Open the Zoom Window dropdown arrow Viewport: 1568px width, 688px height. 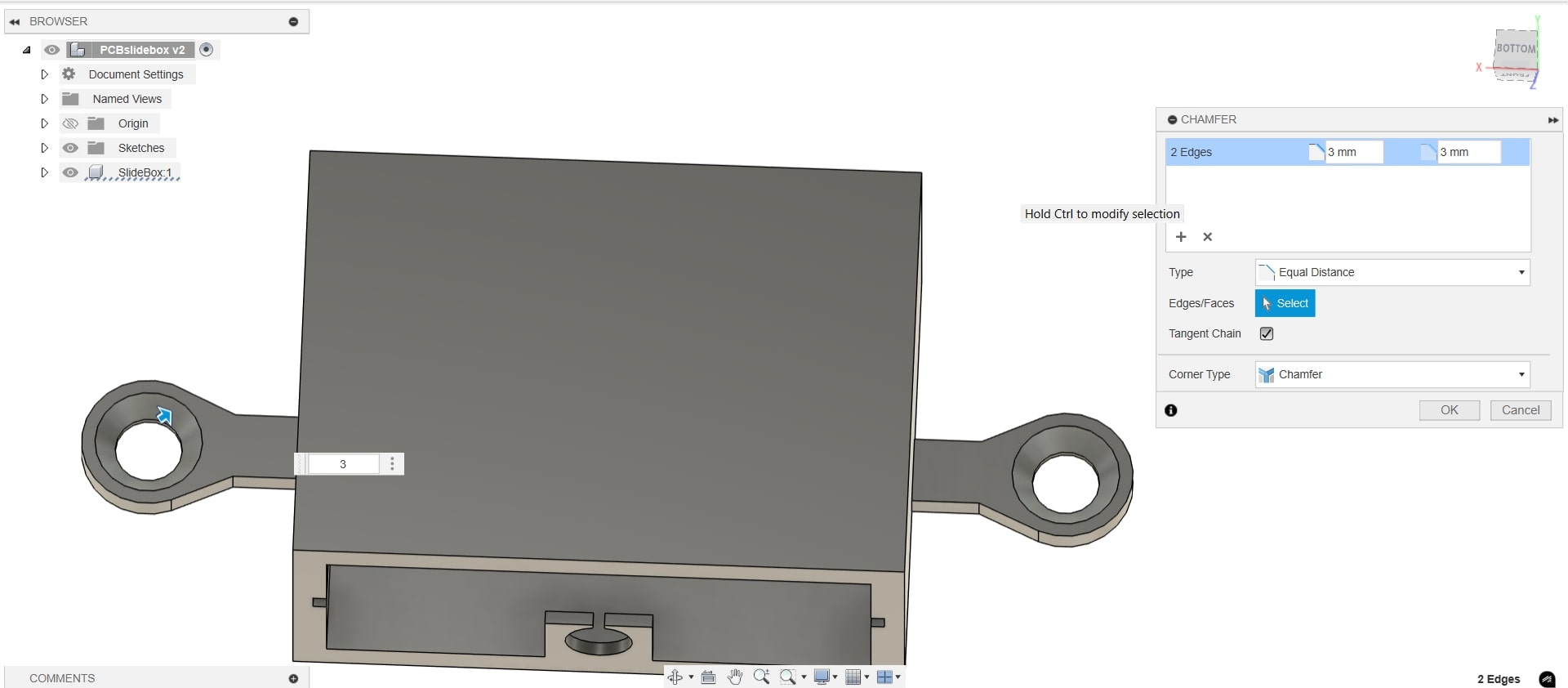pyautogui.click(x=804, y=677)
